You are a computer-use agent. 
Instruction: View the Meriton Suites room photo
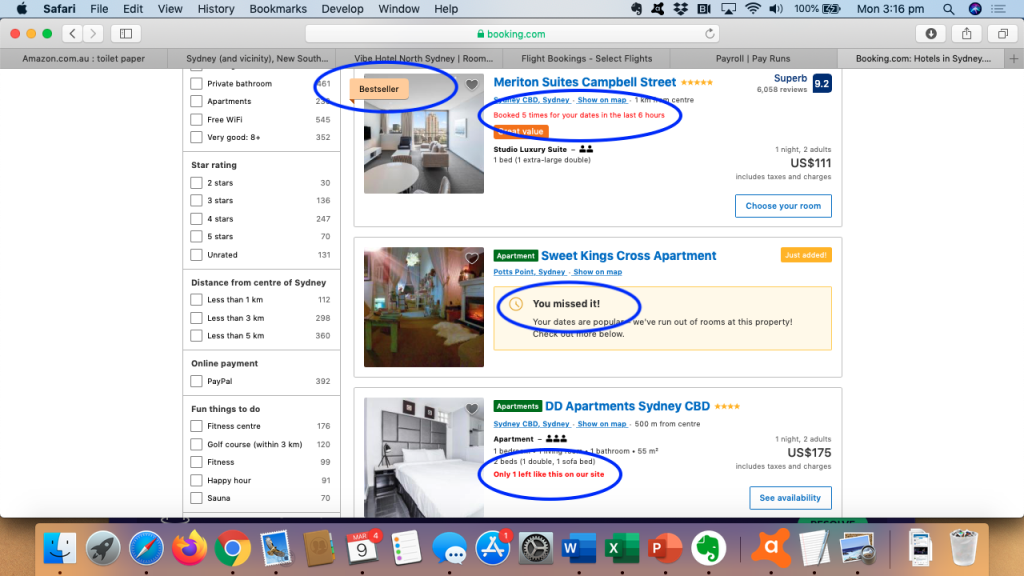pyautogui.click(x=424, y=134)
